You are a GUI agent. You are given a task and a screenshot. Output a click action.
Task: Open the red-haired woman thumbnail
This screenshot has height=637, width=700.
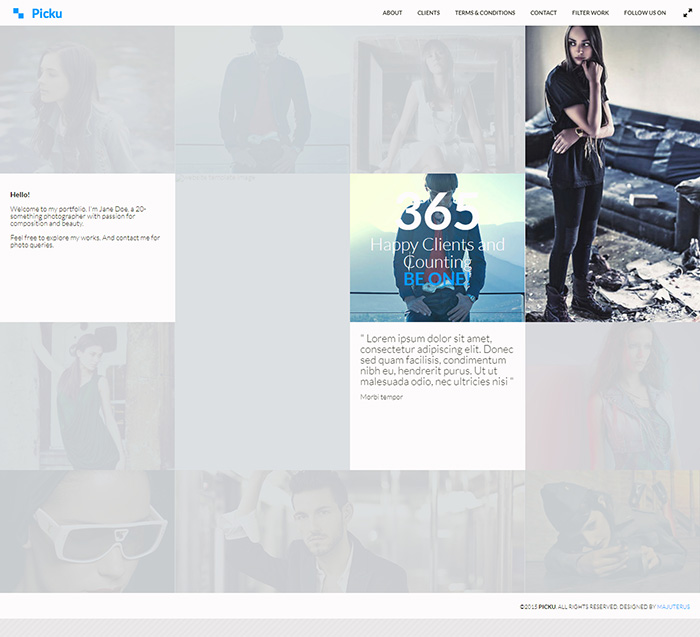(x=612, y=396)
